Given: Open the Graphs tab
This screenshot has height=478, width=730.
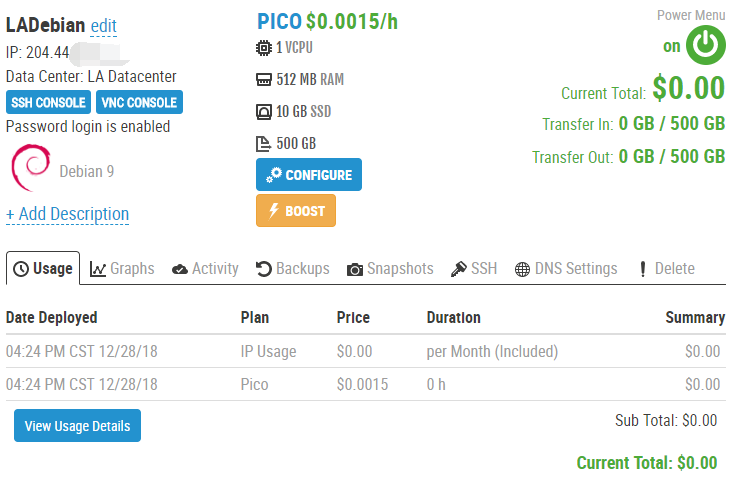Looking at the screenshot, I should click(122, 268).
